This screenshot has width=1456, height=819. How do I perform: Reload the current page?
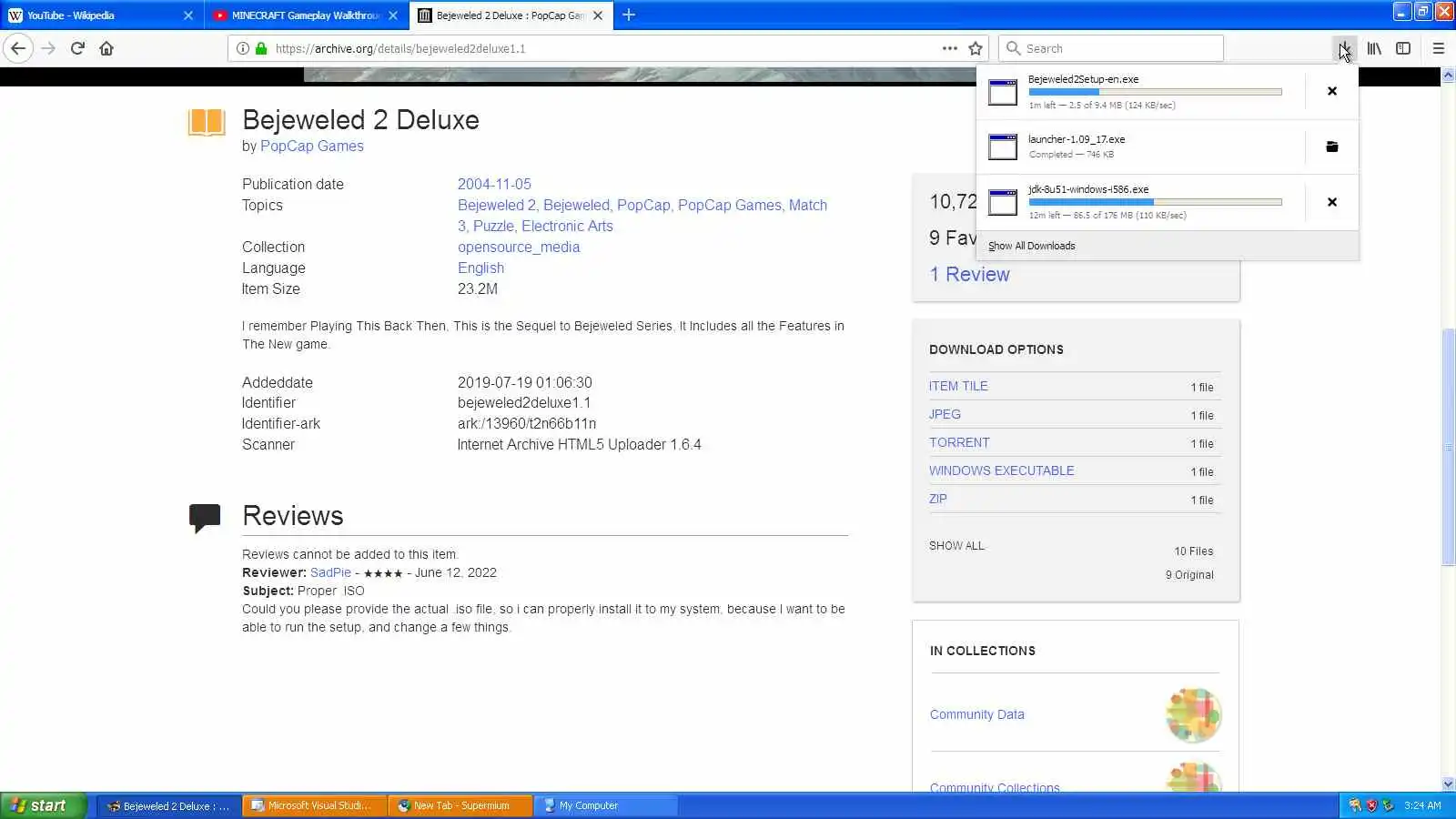[77, 48]
